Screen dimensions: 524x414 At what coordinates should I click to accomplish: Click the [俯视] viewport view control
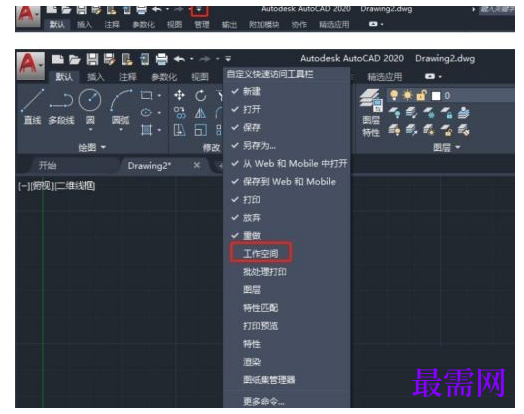[42, 185]
